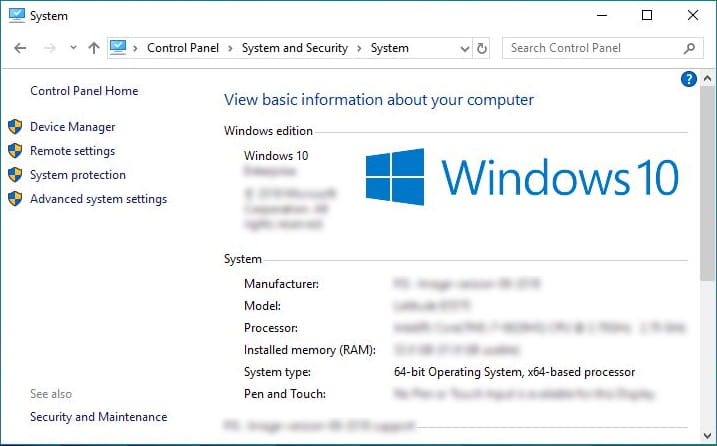Open Device Manager link

(x=73, y=127)
